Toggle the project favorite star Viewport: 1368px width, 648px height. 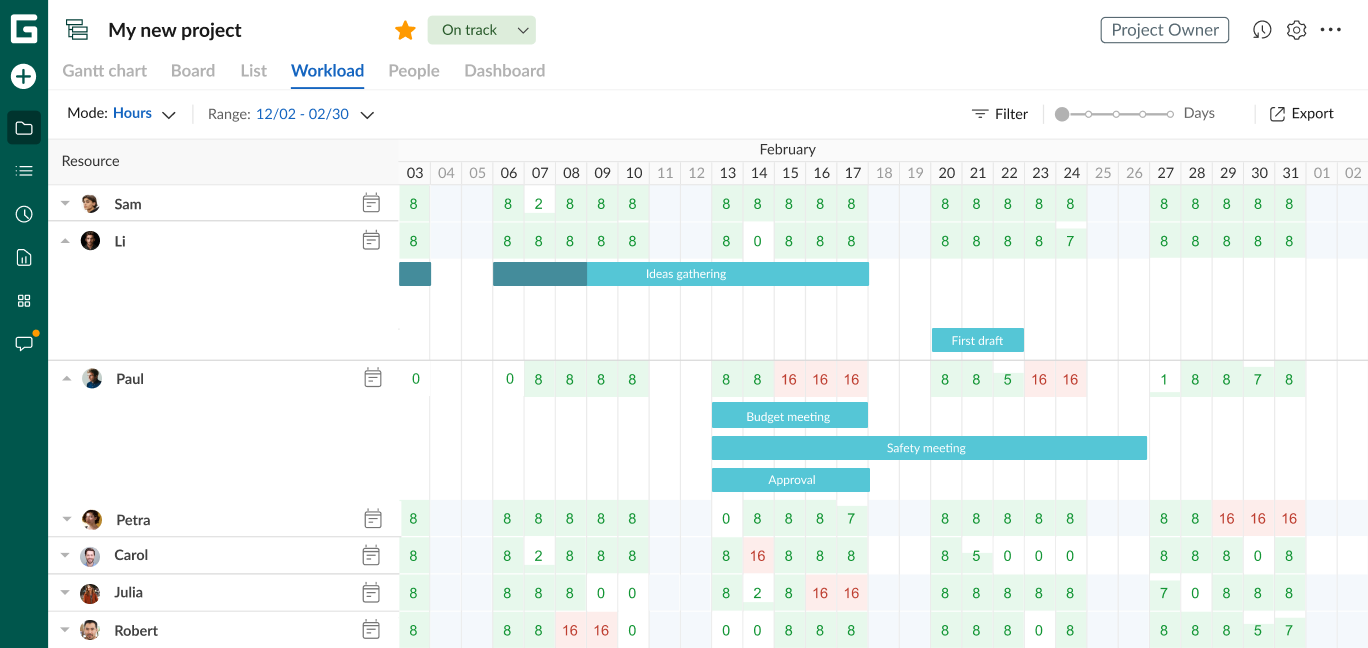pyautogui.click(x=405, y=30)
